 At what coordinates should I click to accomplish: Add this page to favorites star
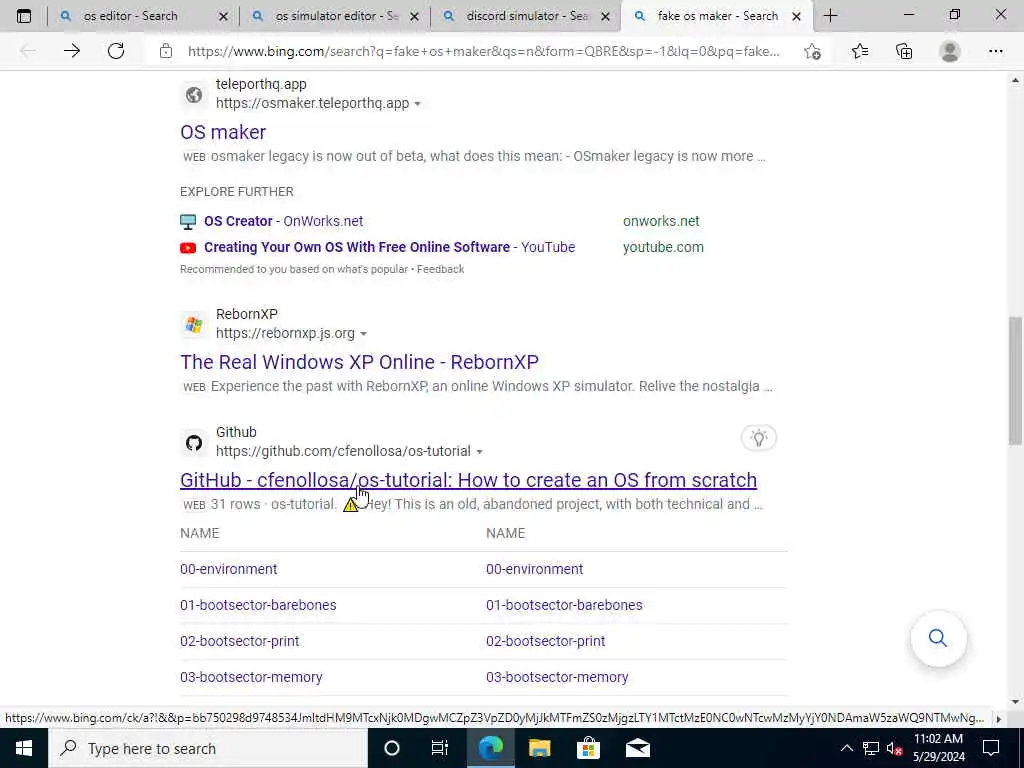point(812,51)
